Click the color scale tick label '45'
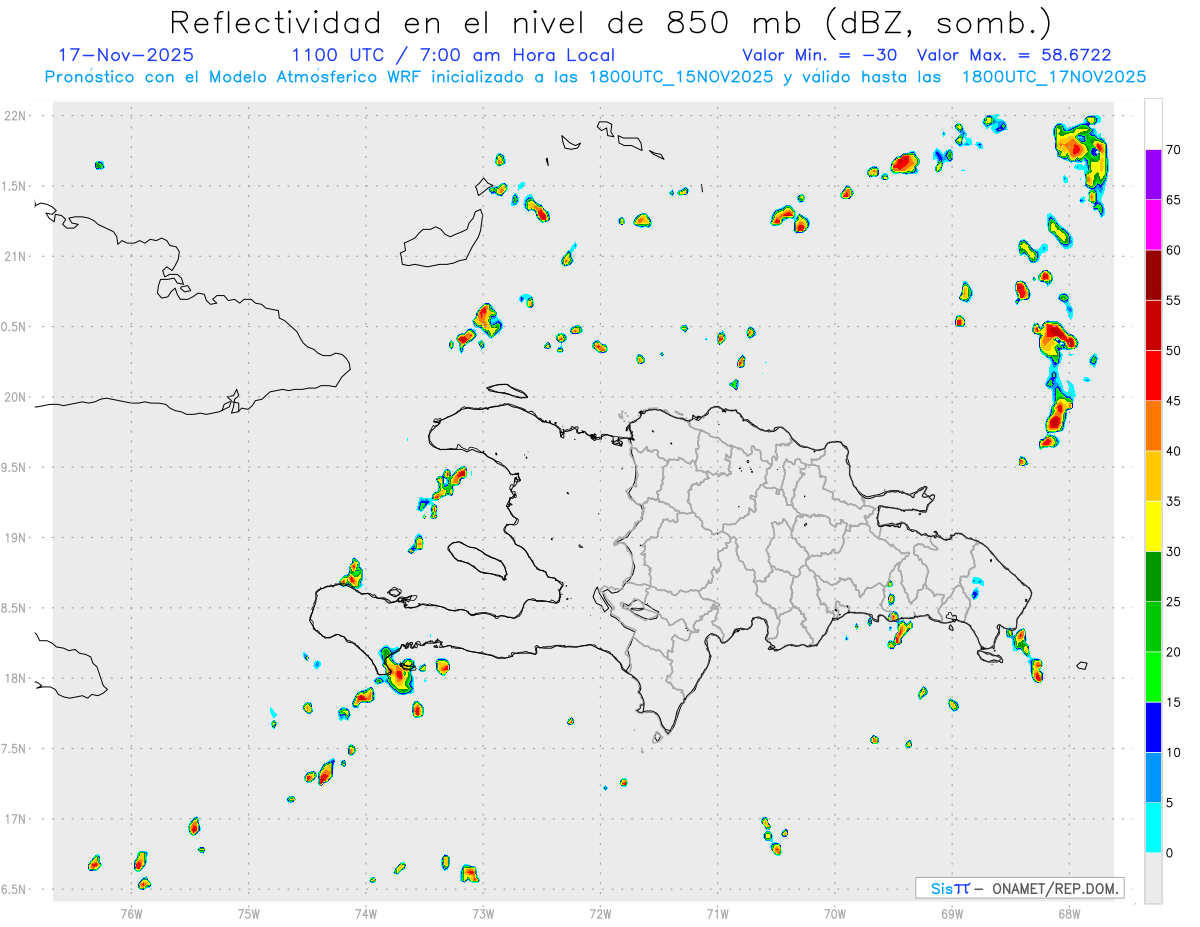Screen dimensions: 1200x927 [x=1175, y=401]
